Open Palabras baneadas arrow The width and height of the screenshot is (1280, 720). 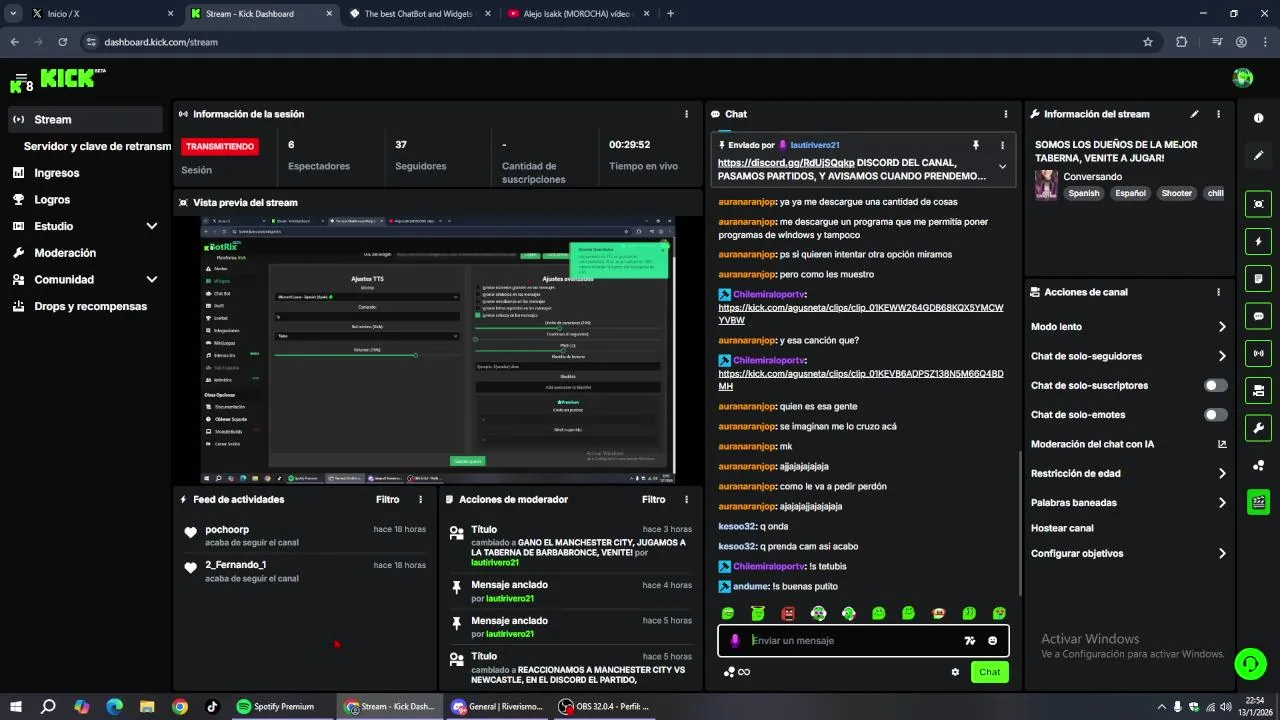pyautogui.click(x=1222, y=503)
